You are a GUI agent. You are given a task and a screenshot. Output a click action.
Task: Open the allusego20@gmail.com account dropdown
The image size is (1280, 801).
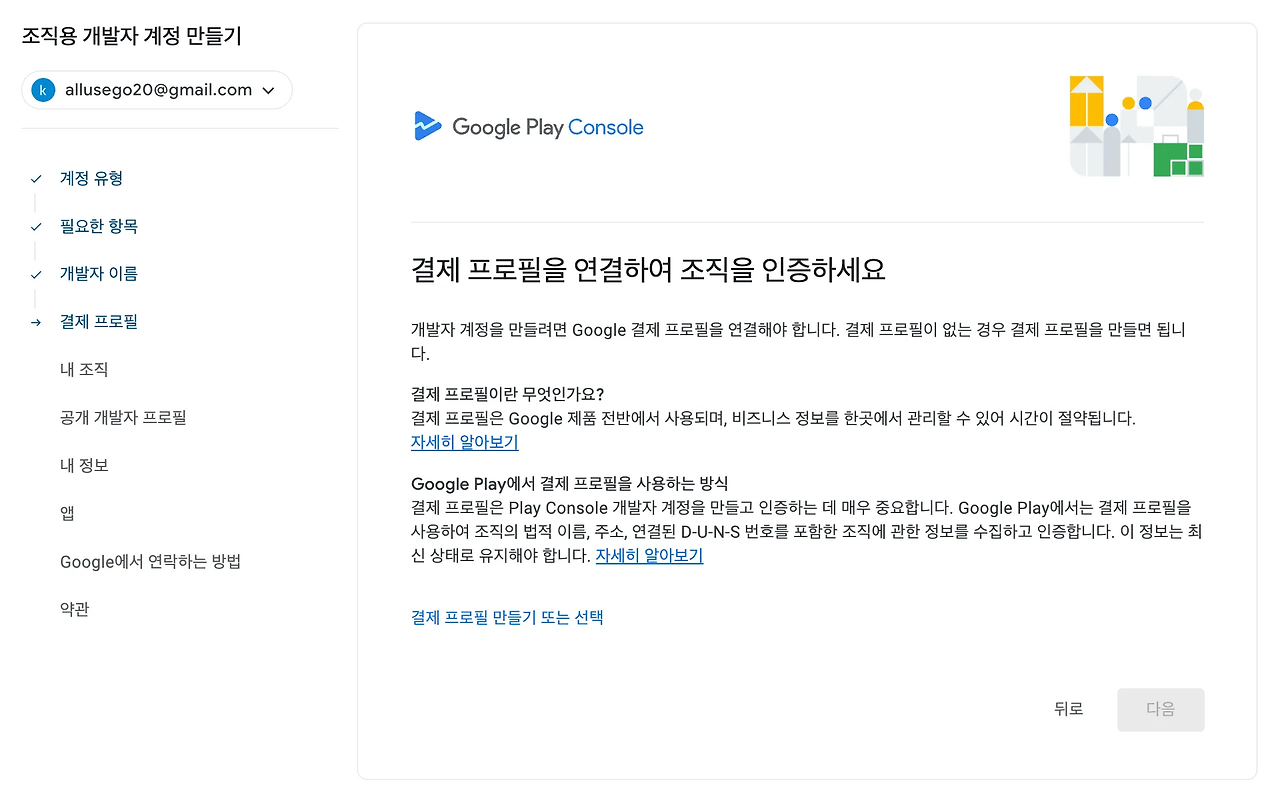157,90
